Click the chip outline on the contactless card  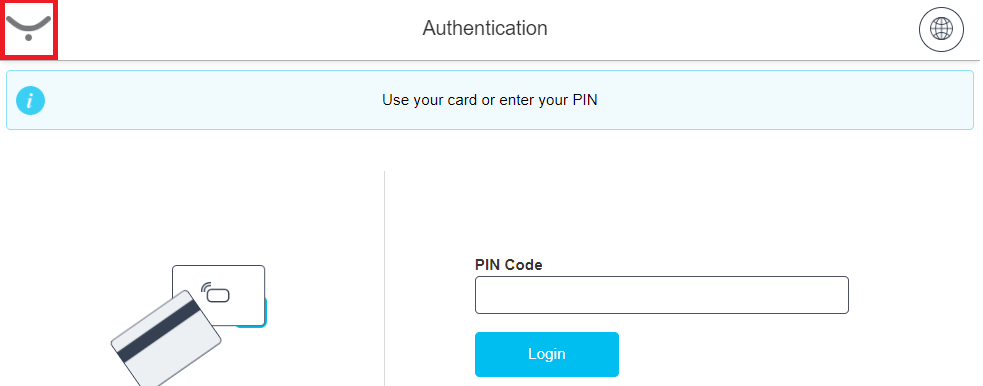(219, 294)
